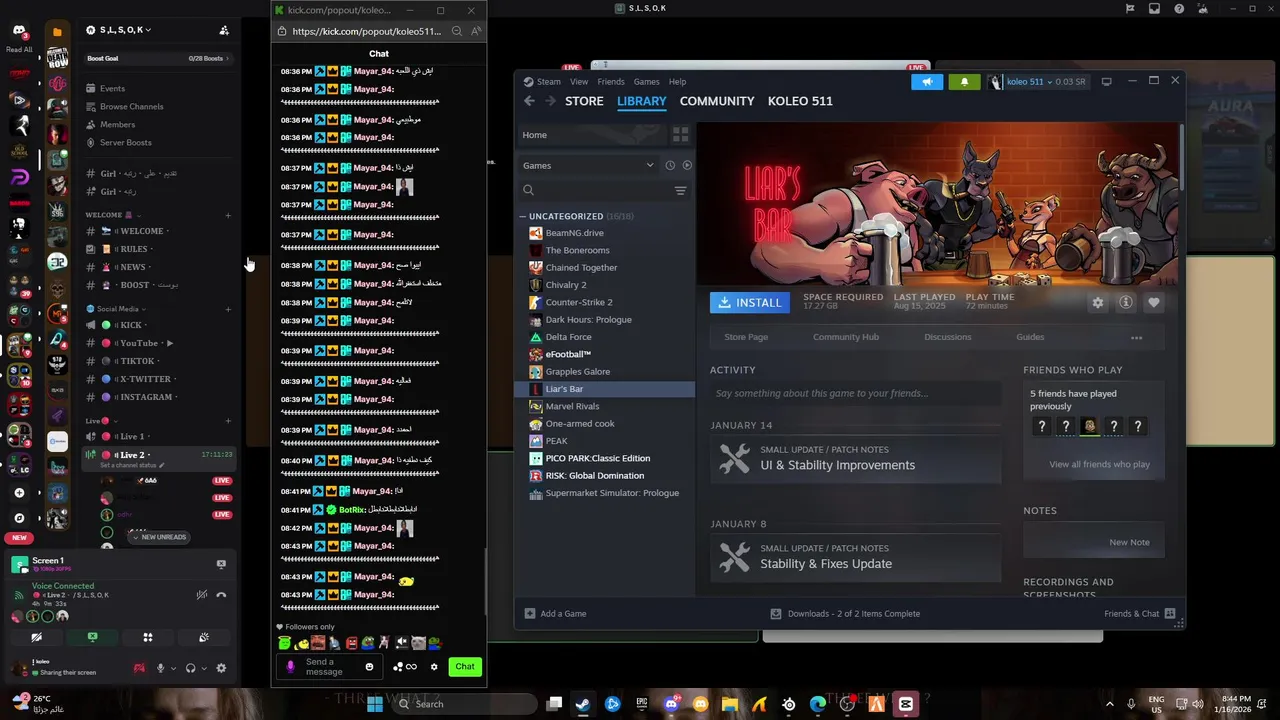Click Add a Game link
Screen dimensions: 1280x720
click(x=556, y=614)
